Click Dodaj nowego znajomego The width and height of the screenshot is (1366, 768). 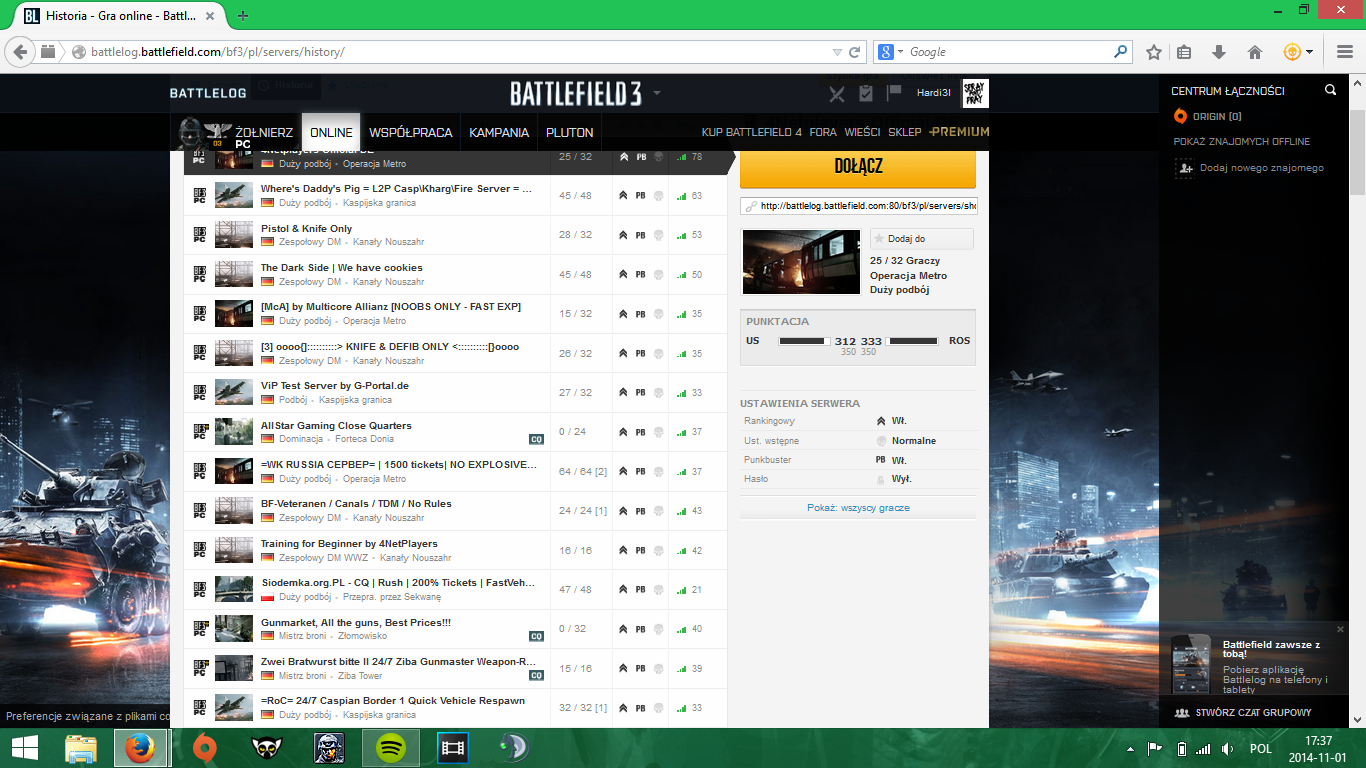tap(1262, 168)
